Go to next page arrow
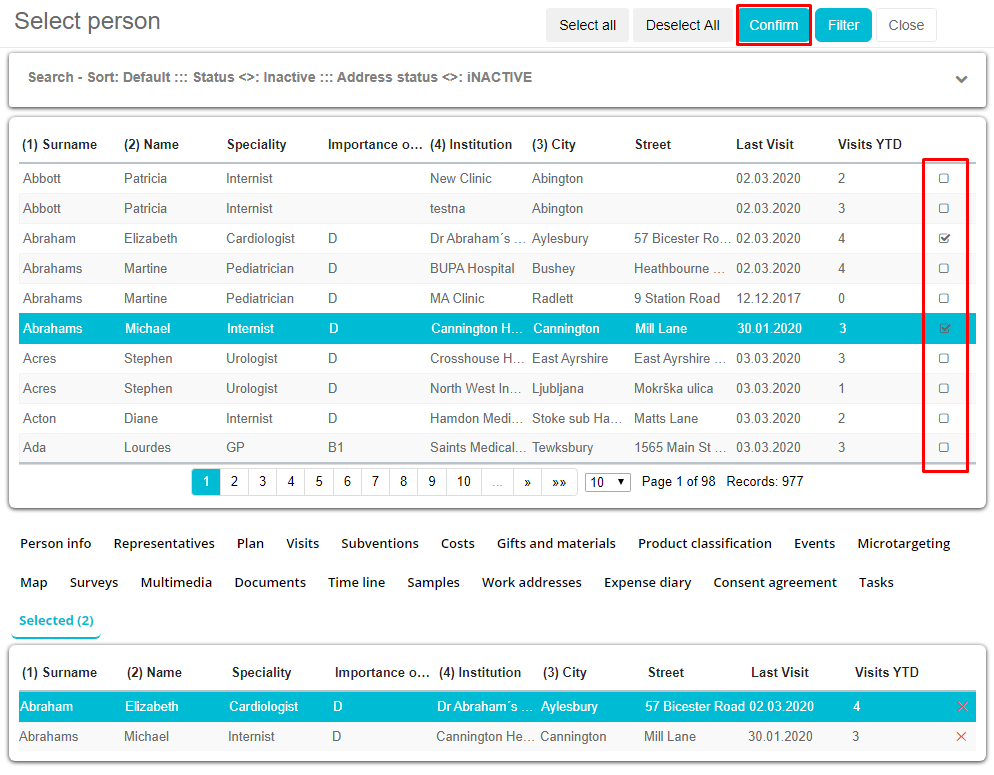The image size is (994, 775). (x=527, y=482)
